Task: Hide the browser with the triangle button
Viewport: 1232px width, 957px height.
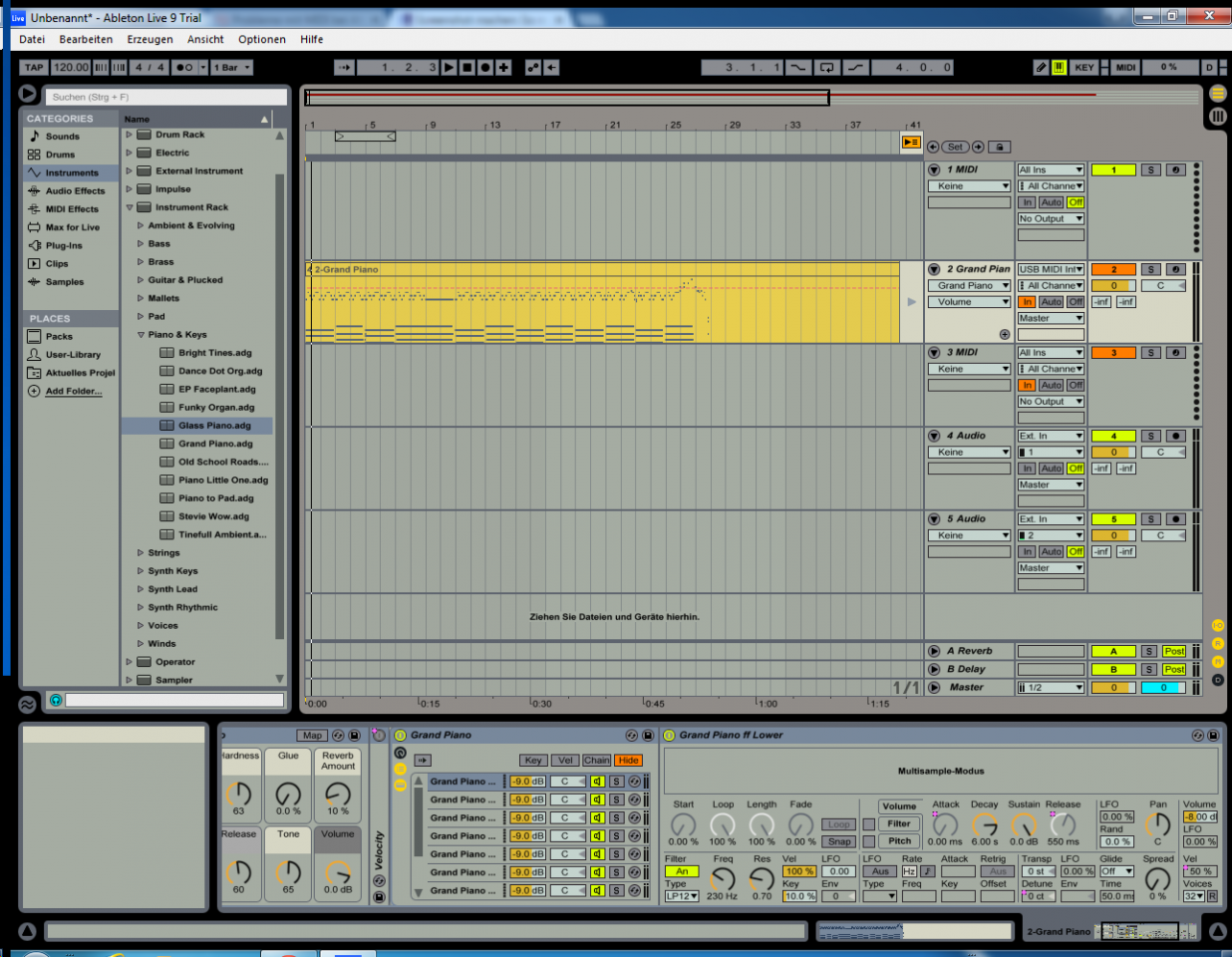Action: click(x=28, y=94)
